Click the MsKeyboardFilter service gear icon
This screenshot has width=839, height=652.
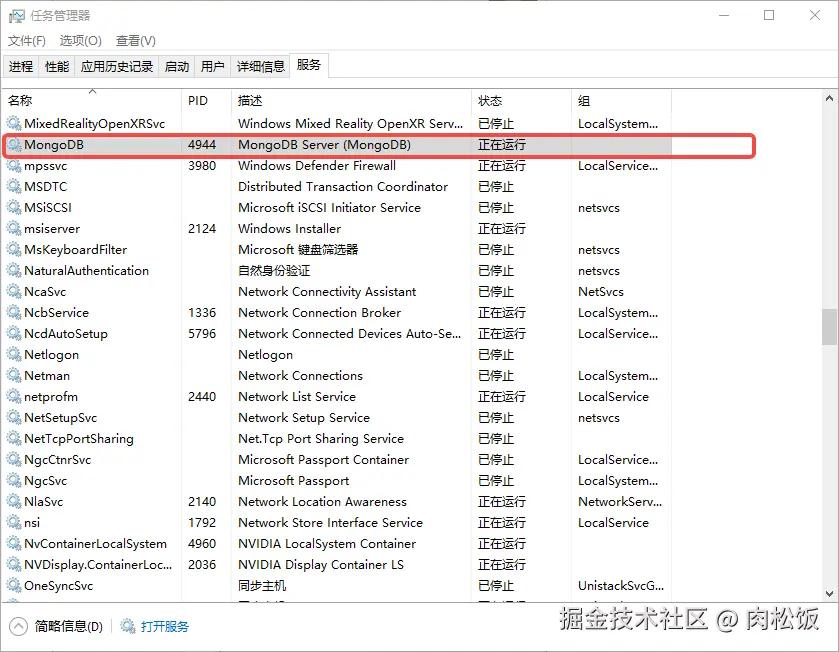pos(14,250)
